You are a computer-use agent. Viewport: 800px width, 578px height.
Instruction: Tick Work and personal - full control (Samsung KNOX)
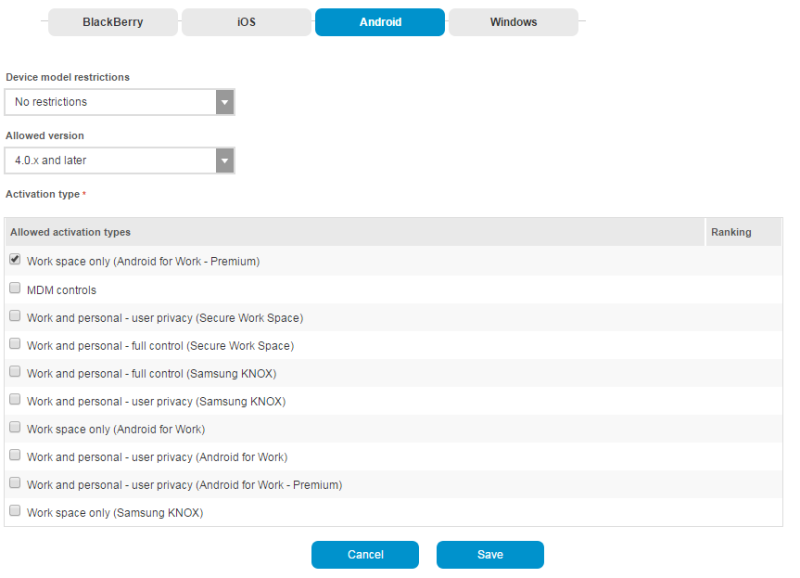click(x=15, y=371)
